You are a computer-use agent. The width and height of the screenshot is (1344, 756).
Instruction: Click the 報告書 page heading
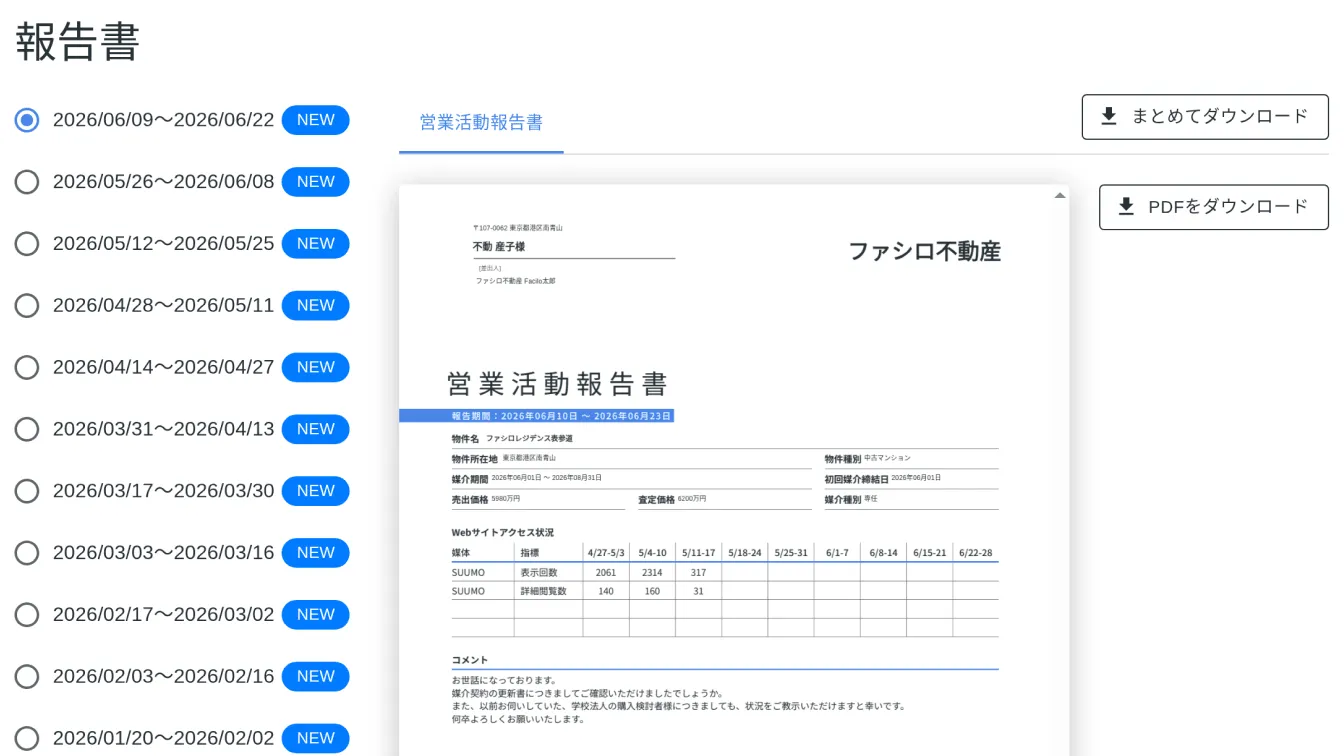pos(77,42)
